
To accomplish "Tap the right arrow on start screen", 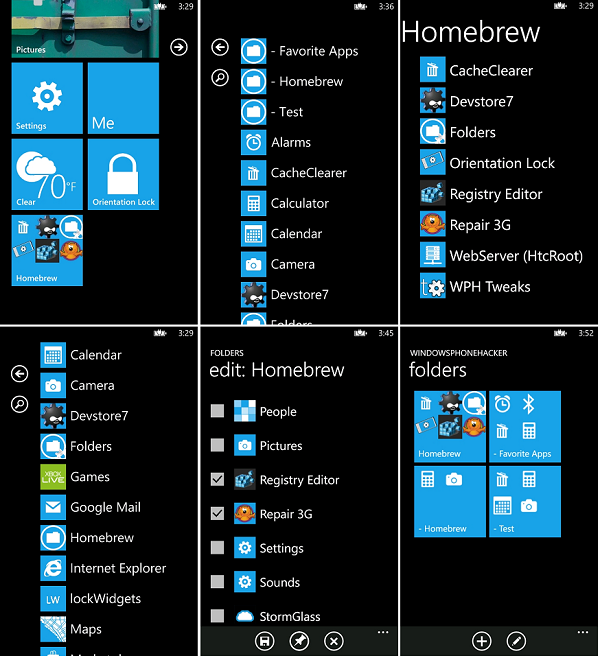I will tap(179, 47).
